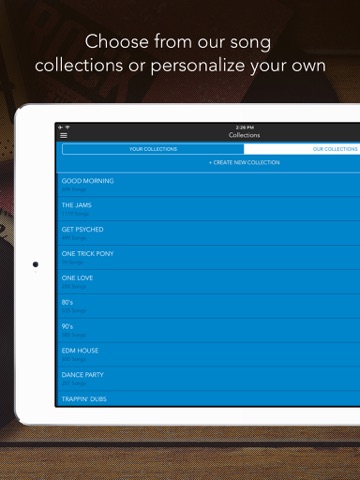The width and height of the screenshot is (360, 480).
Task: Open the 90's collection
Action: [x=208, y=330]
